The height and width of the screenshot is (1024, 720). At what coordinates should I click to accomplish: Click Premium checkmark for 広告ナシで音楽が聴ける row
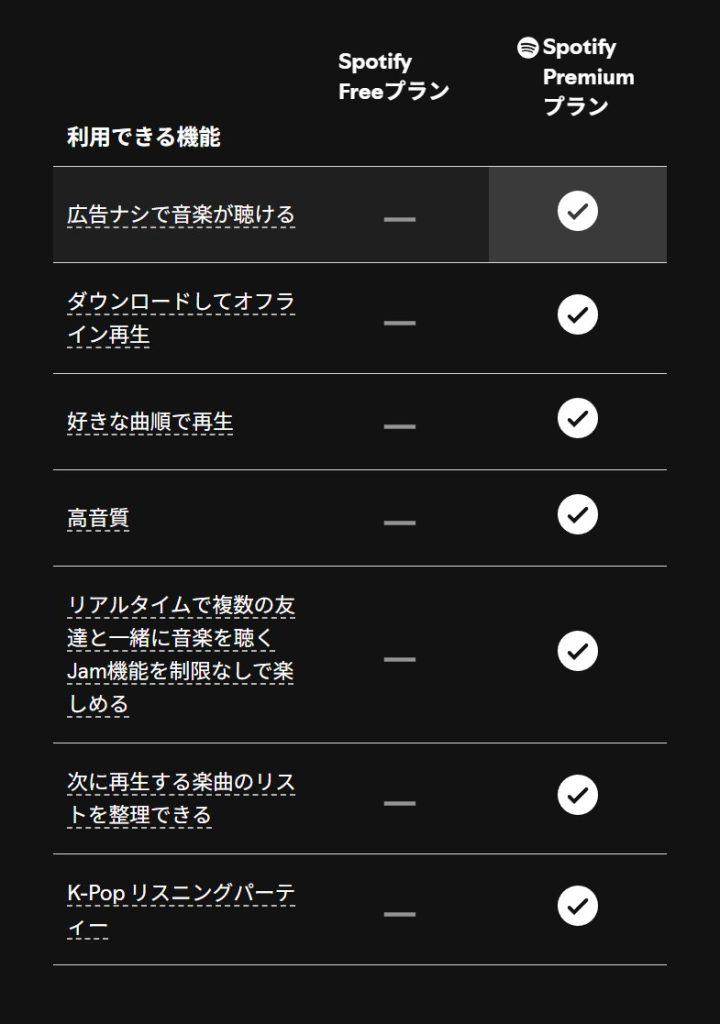coord(578,211)
